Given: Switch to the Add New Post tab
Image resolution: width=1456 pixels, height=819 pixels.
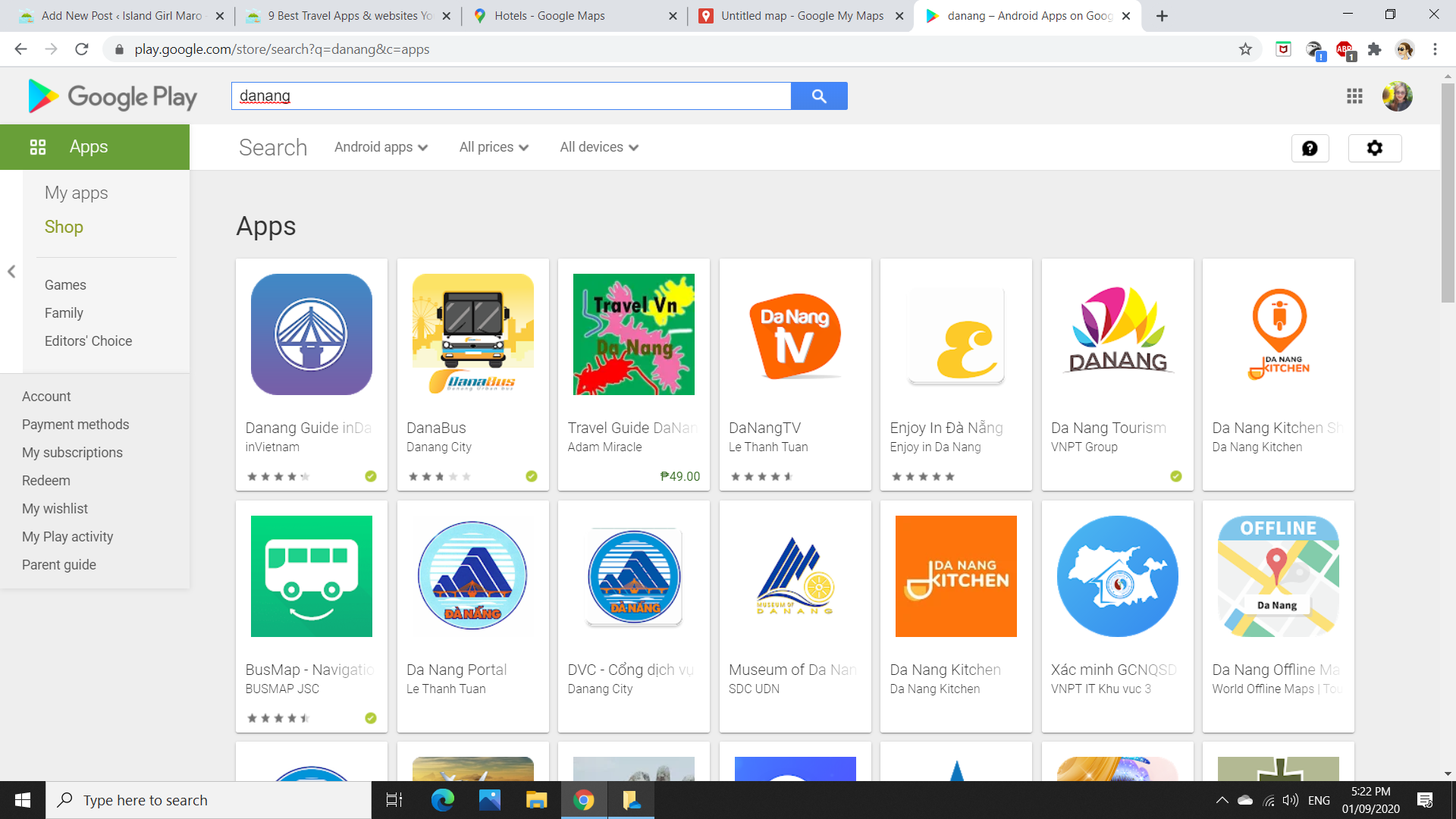Looking at the screenshot, I should (x=120, y=16).
